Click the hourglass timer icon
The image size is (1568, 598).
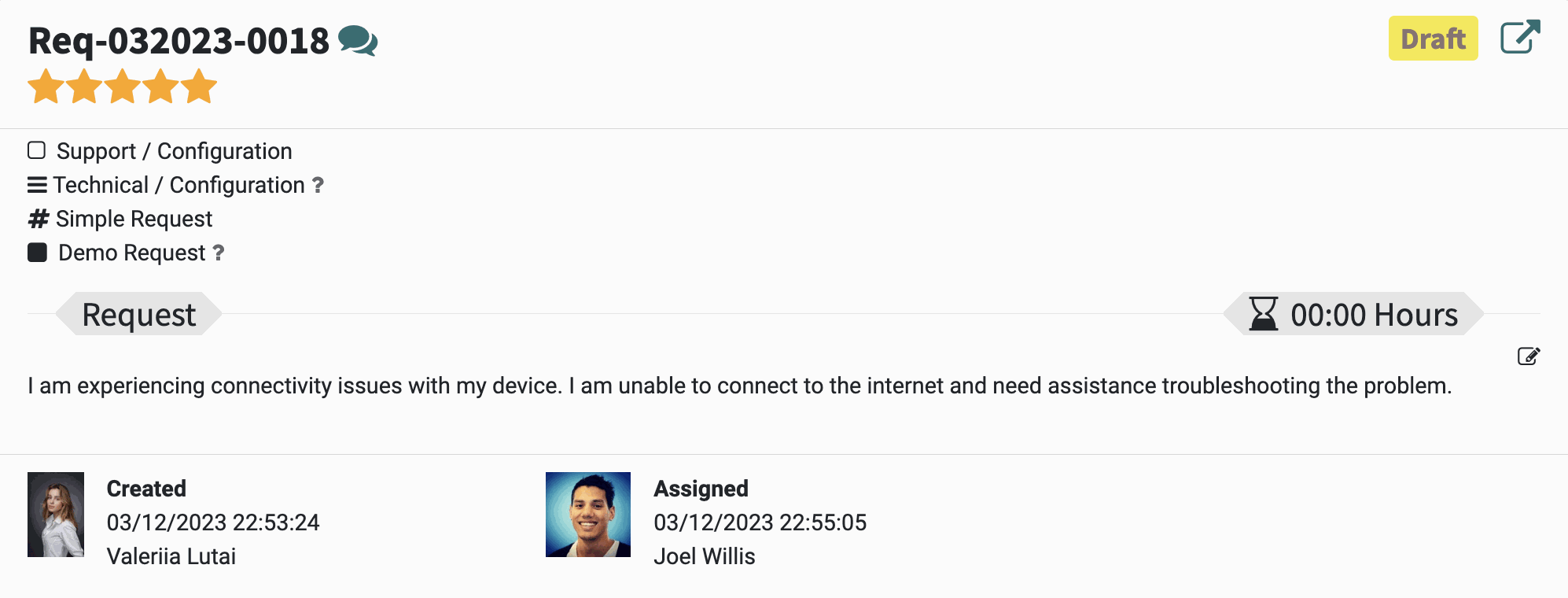coord(1264,314)
